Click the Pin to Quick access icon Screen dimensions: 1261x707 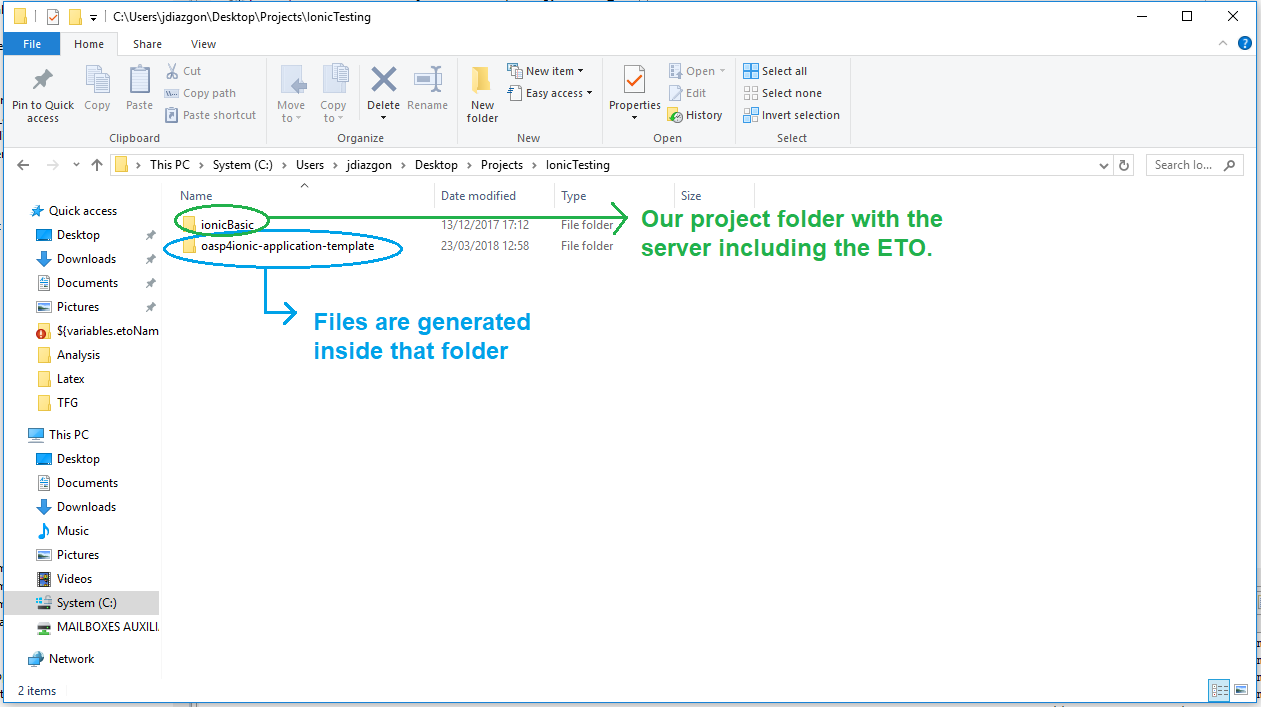tap(43, 82)
